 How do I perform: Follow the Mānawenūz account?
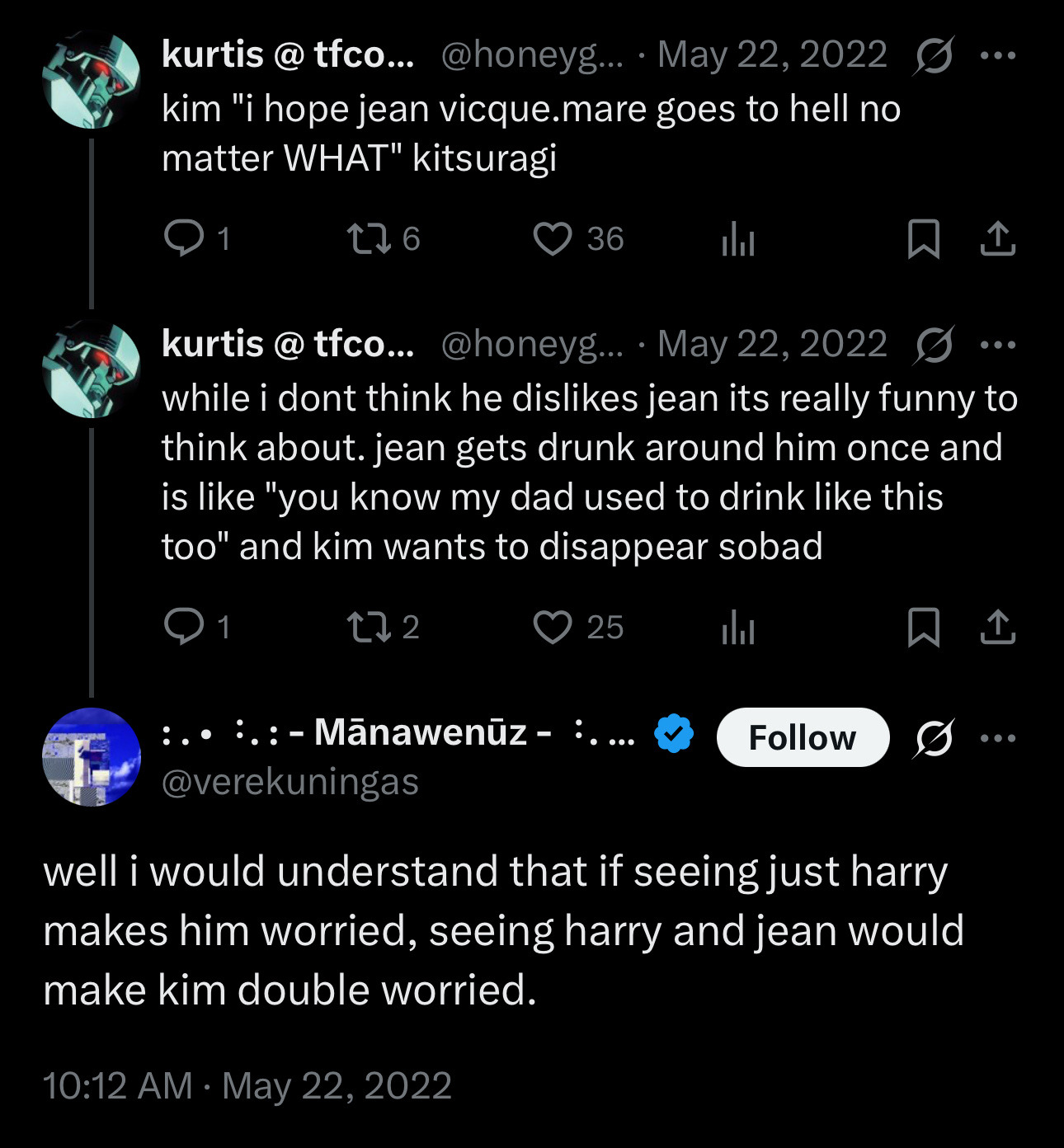pos(803,737)
